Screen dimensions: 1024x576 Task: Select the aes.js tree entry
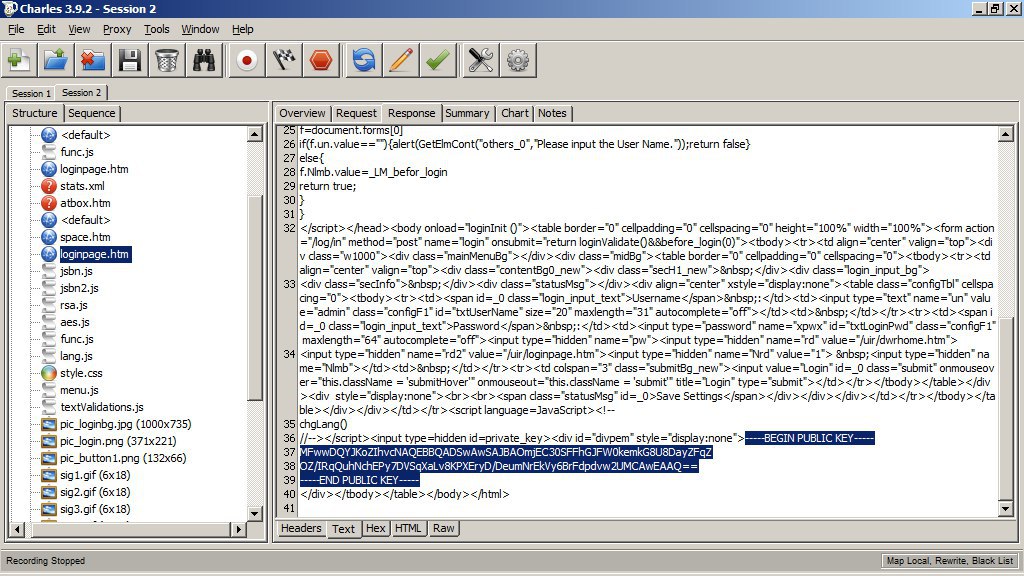(x=75, y=322)
